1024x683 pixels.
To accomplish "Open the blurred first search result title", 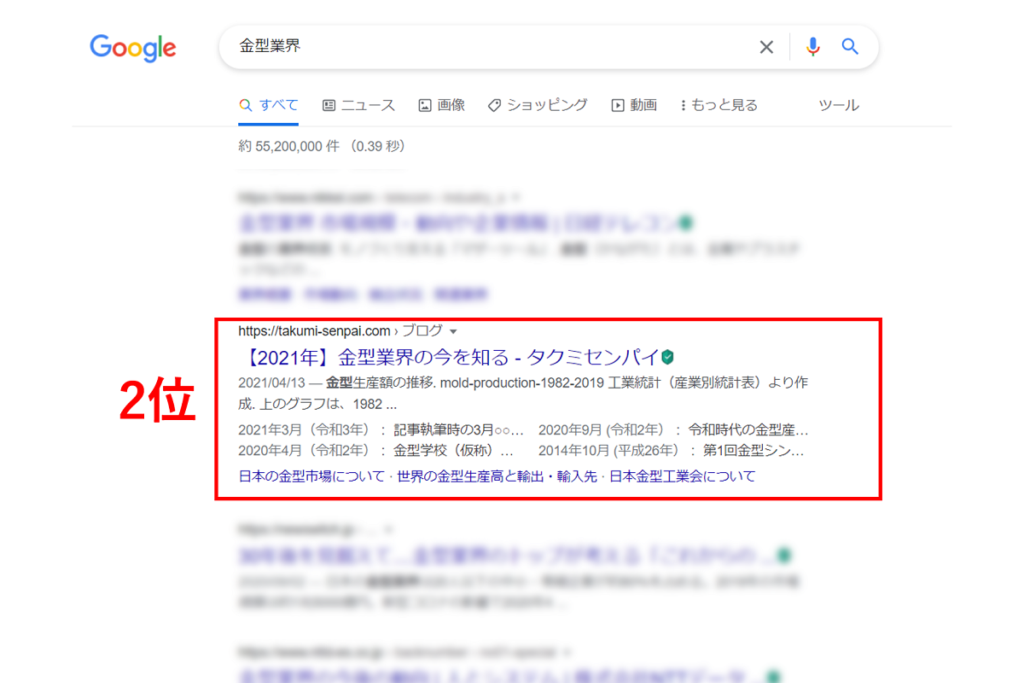I will [458, 223].
